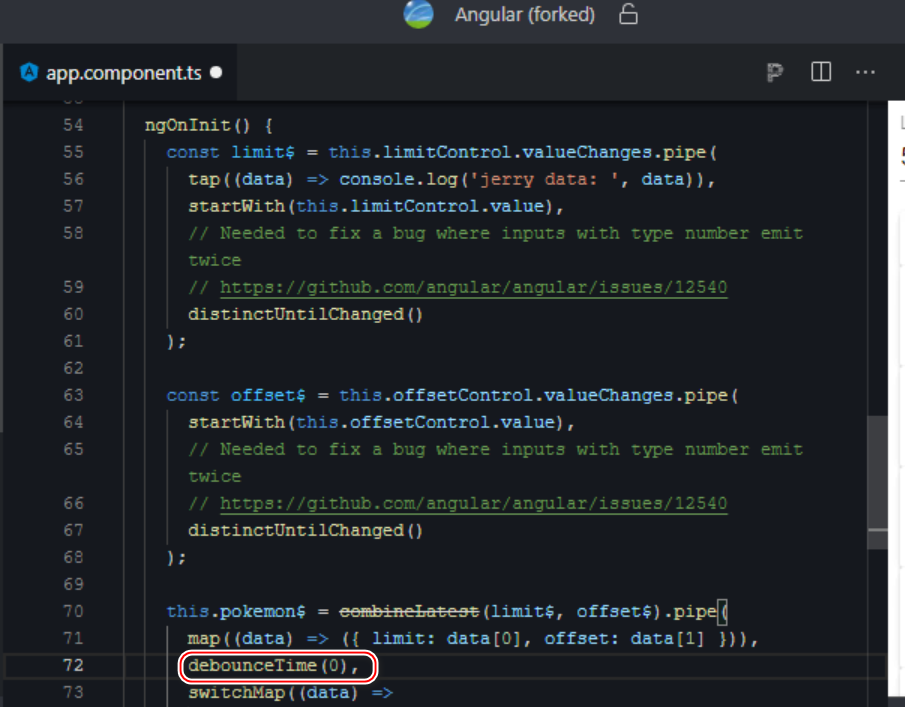Click offset$ variable on line 63

pyautogui.click(x=268, y=395)
